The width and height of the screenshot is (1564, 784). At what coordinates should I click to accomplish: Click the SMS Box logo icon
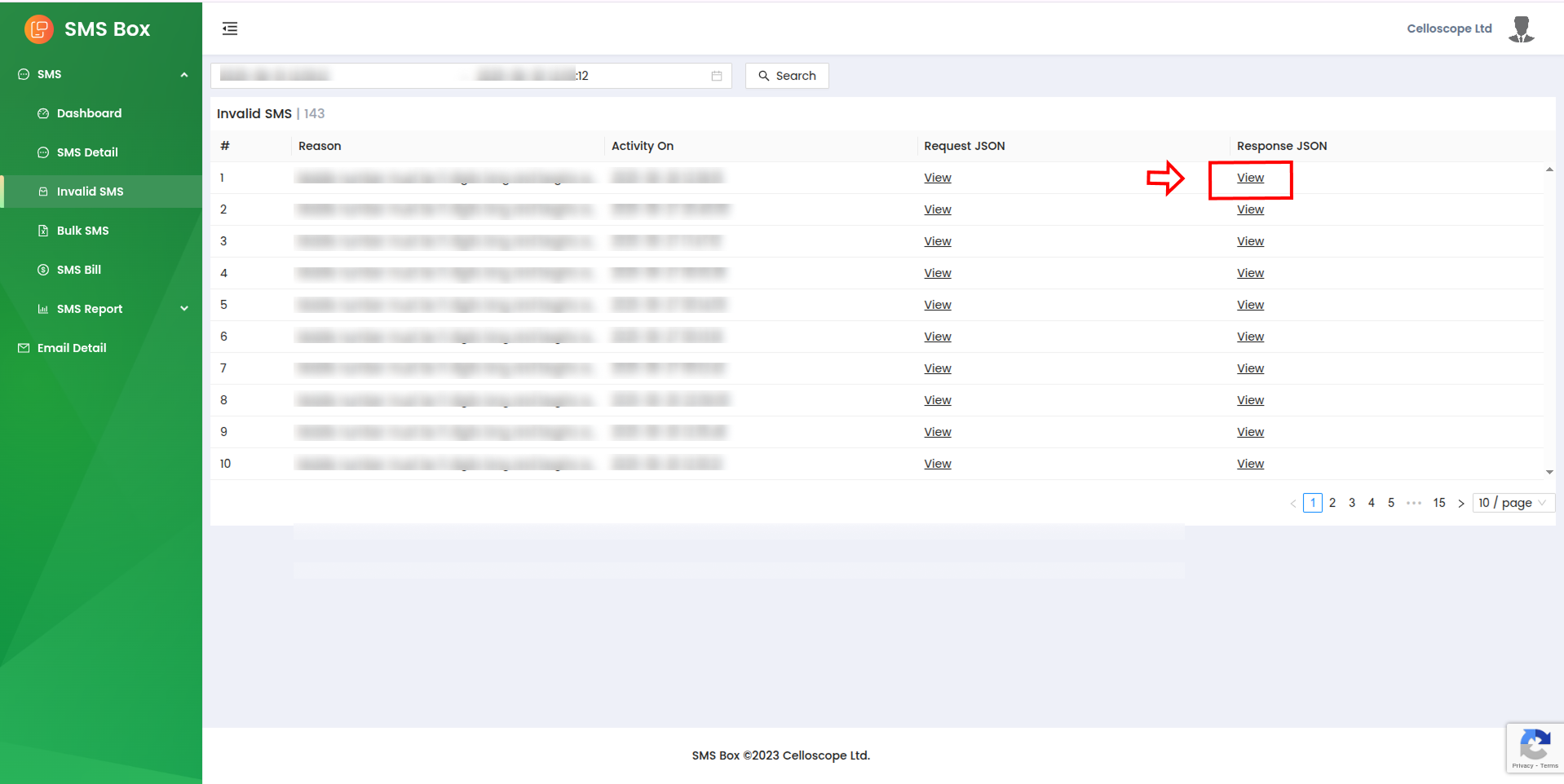pyautogui.click(x=38, y=29)
